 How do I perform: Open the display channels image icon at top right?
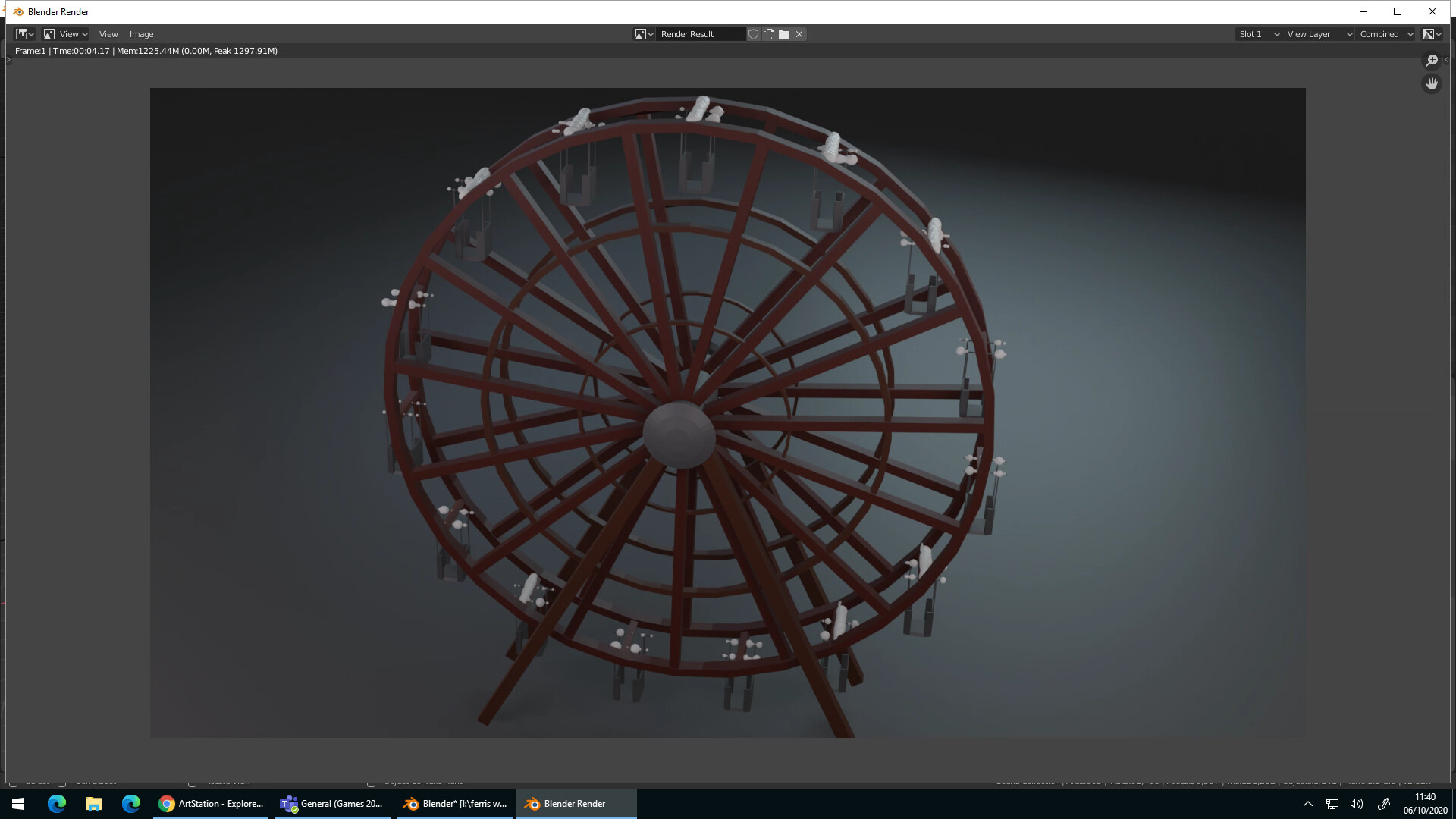1430,34
